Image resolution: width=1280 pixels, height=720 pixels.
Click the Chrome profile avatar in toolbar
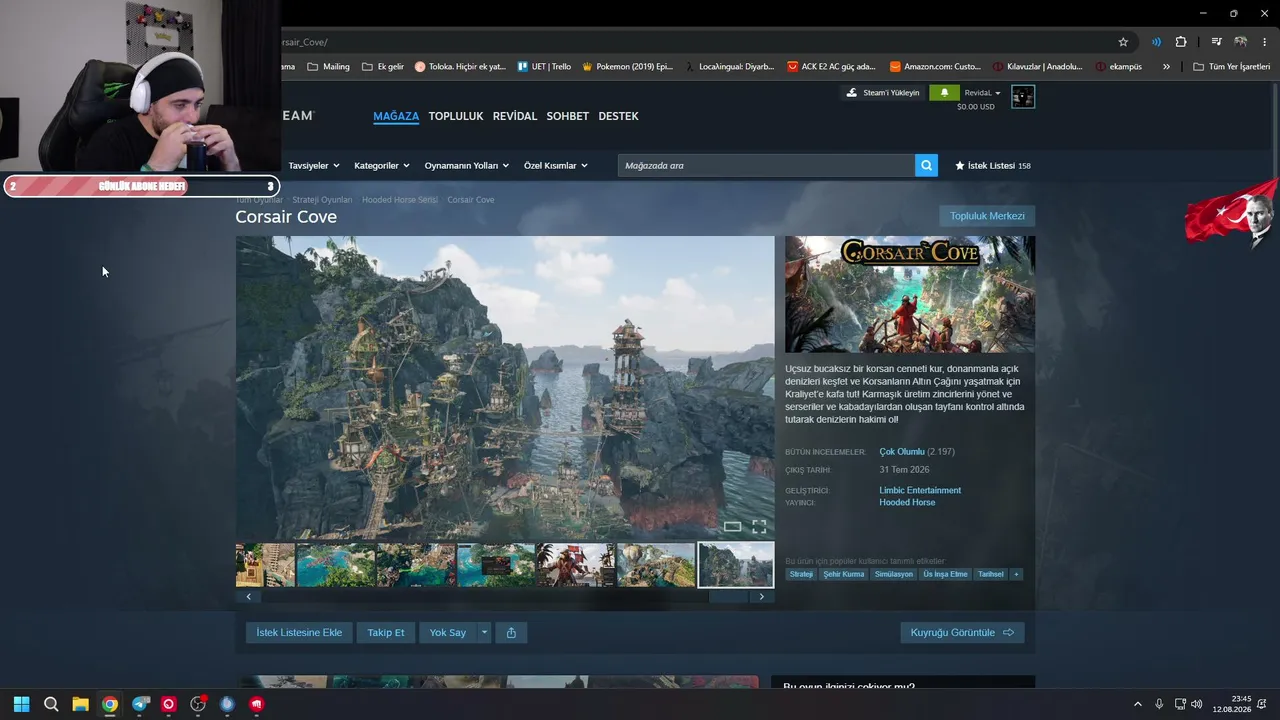(1241, 42)
